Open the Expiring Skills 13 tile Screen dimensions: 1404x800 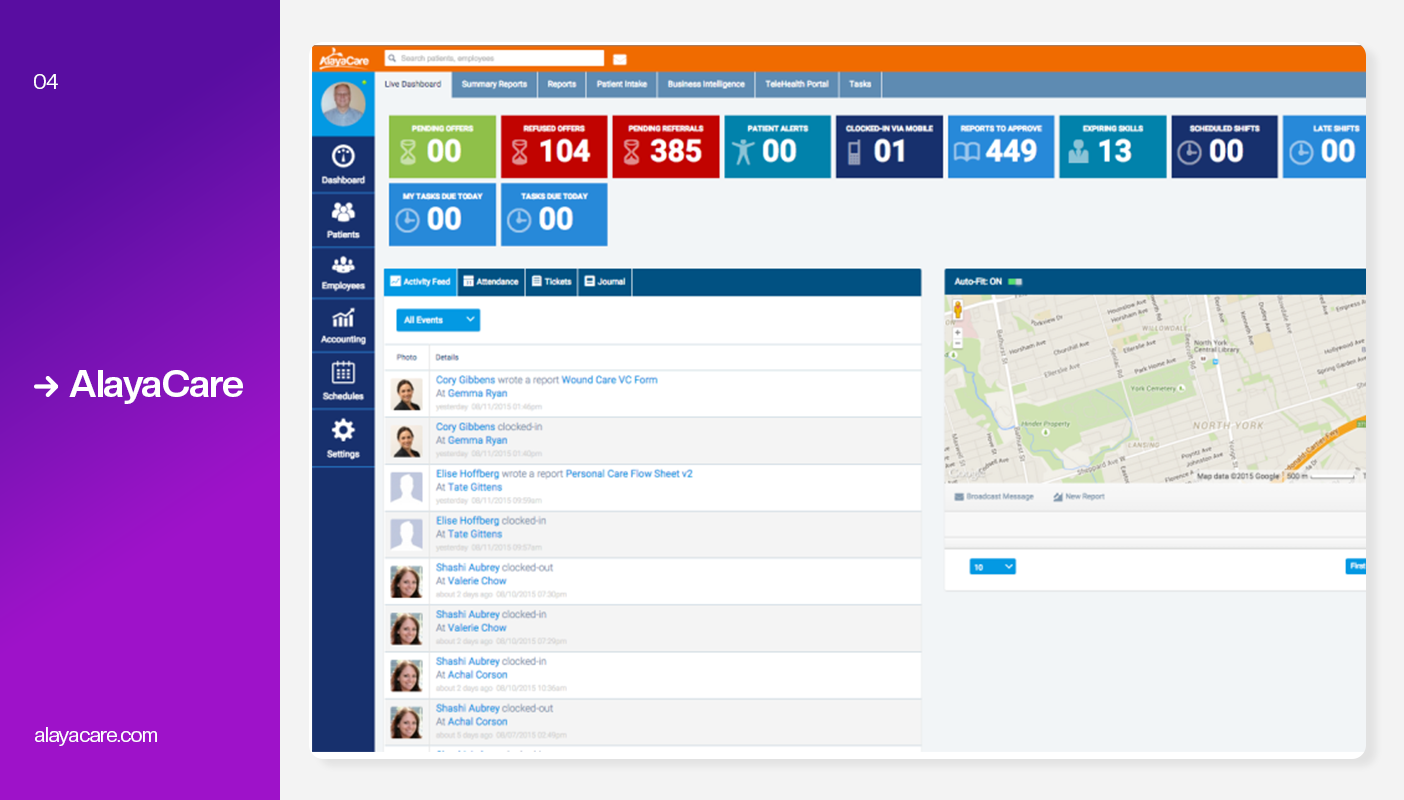1113,147
